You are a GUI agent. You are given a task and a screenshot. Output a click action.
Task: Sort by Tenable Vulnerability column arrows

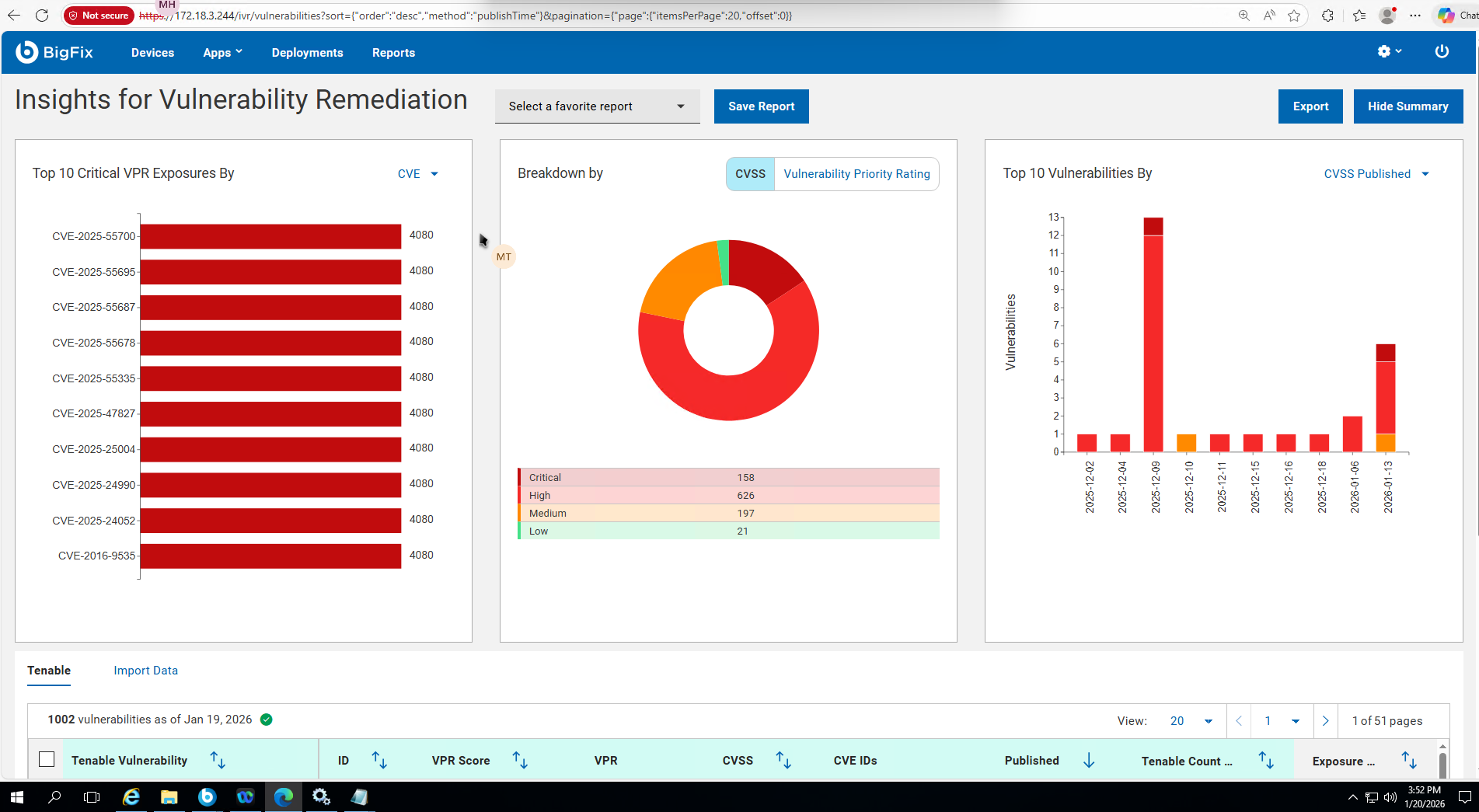(218, 760)
